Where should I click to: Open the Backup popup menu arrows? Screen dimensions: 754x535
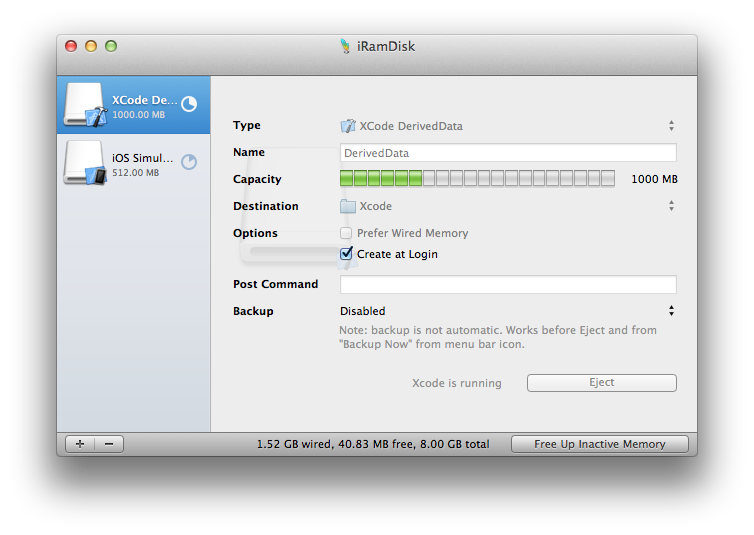click(671, 311)
